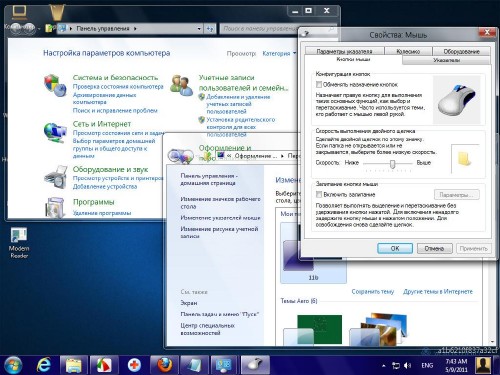Viewport: 500px width, 375px height.
Task: Open Programs category icon
Action: click(55, 207)
